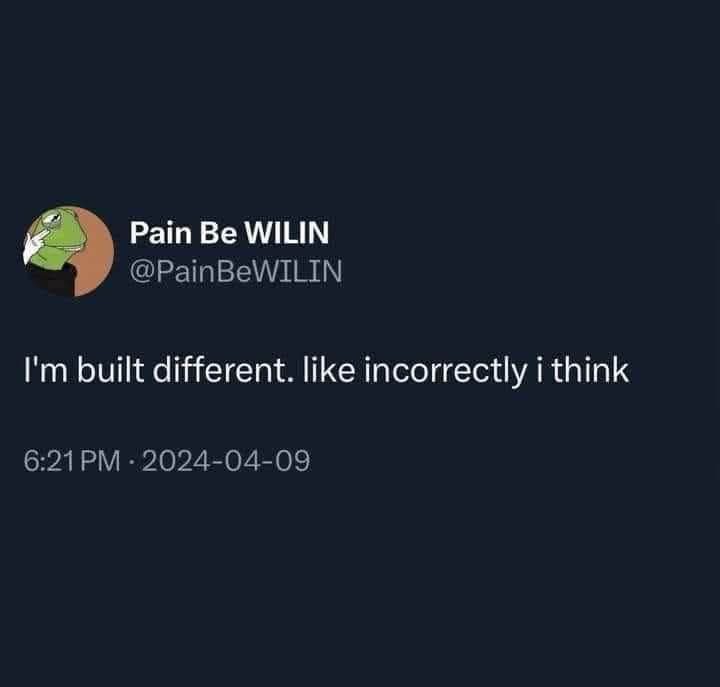Click "I'm" at the tweet's start

click(x=45, y=370)
